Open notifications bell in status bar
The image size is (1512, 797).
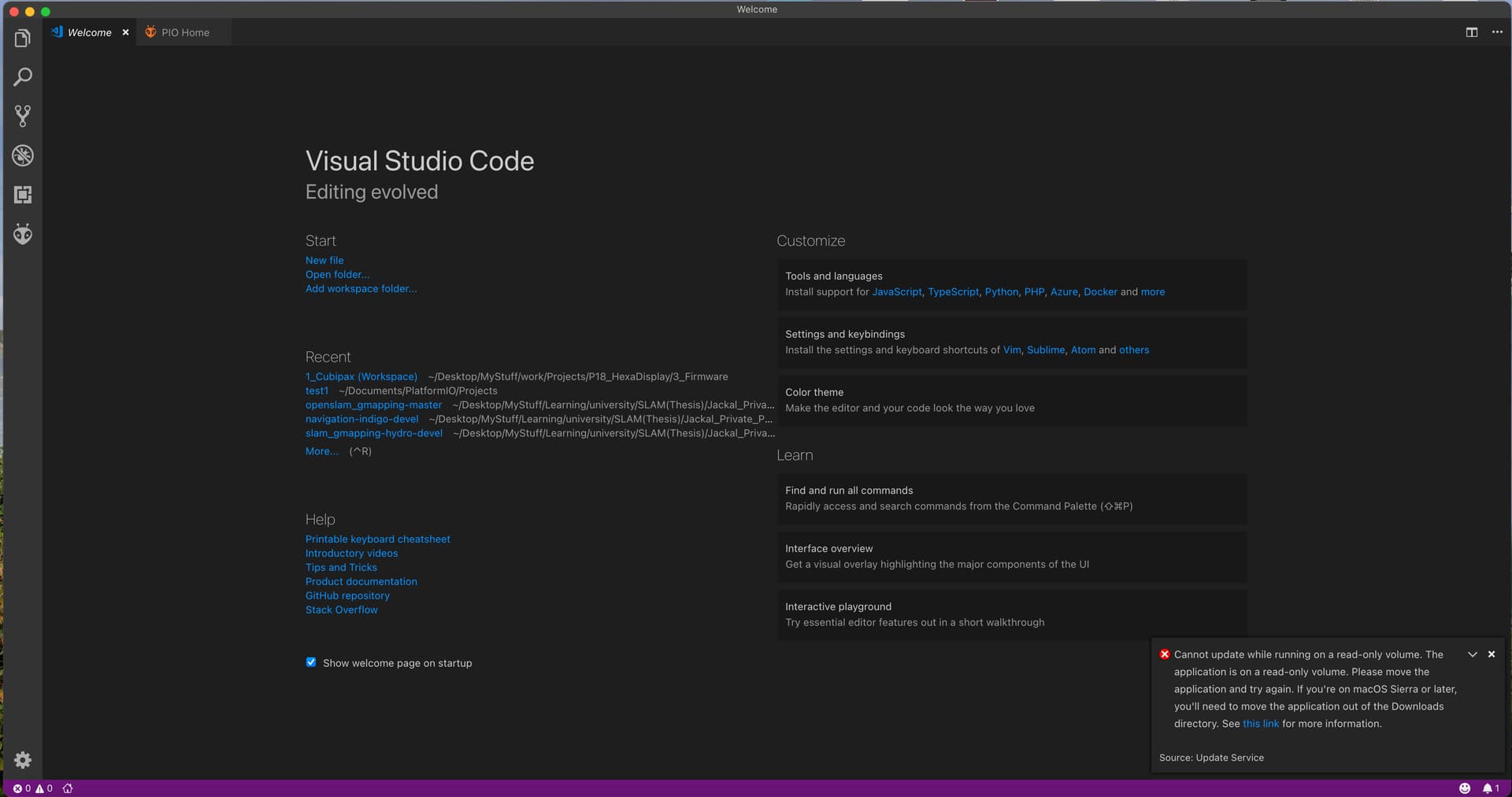click(1491, 788)
